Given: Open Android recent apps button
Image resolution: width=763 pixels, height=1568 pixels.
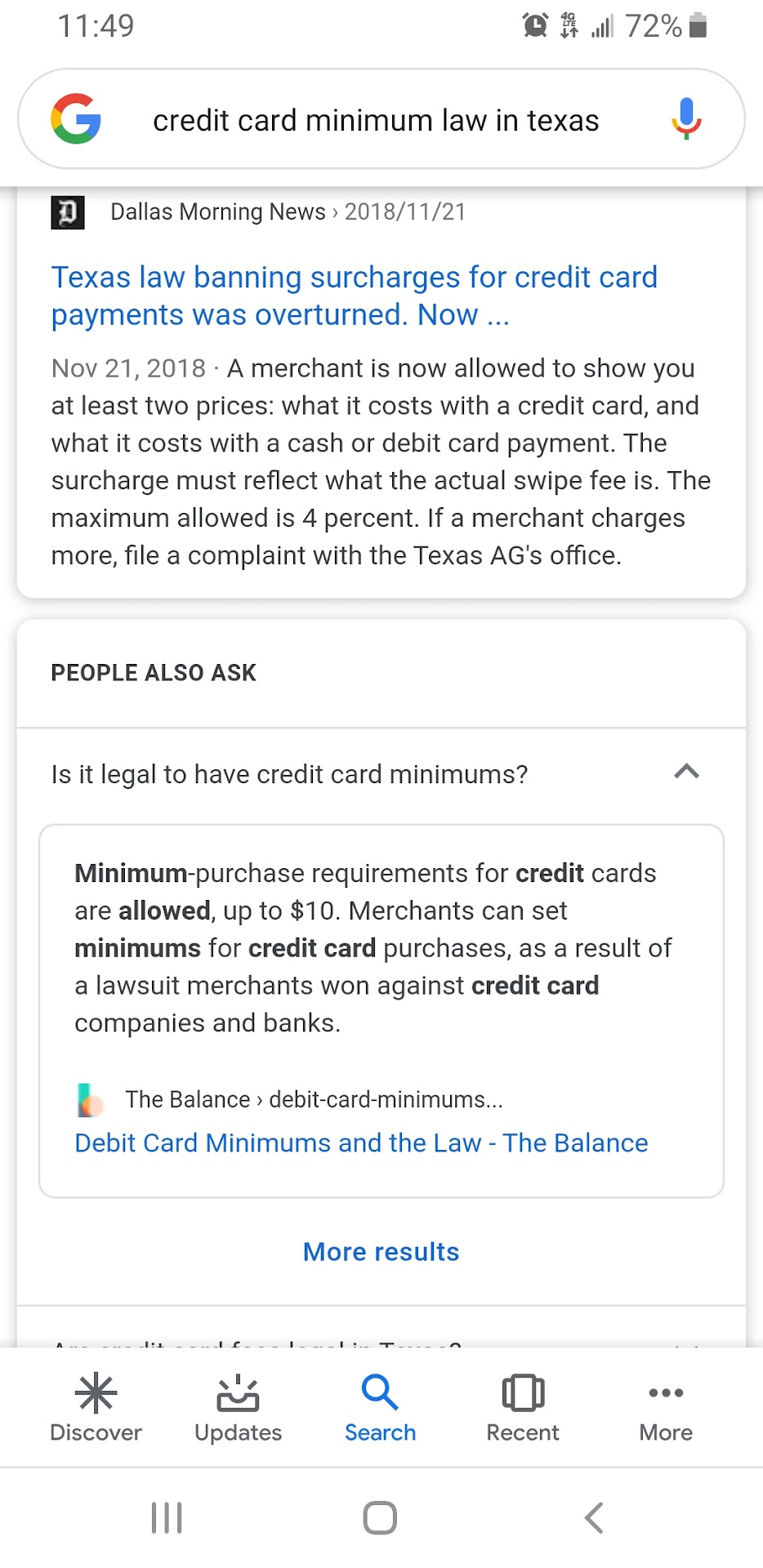Looking at the screenshot, I should (x=167, y=1518).
